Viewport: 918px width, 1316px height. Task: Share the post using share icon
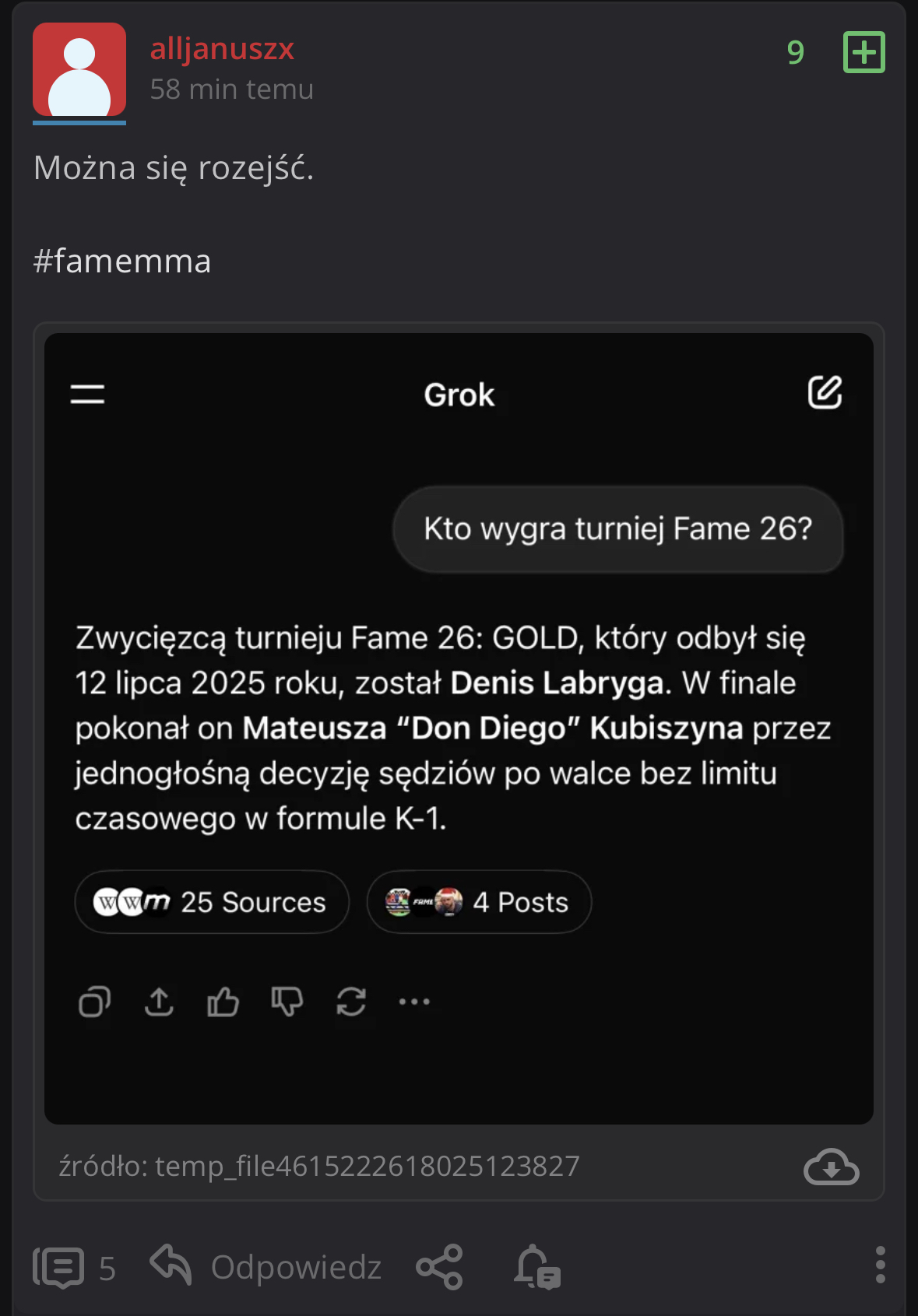tap(440, 1267)
